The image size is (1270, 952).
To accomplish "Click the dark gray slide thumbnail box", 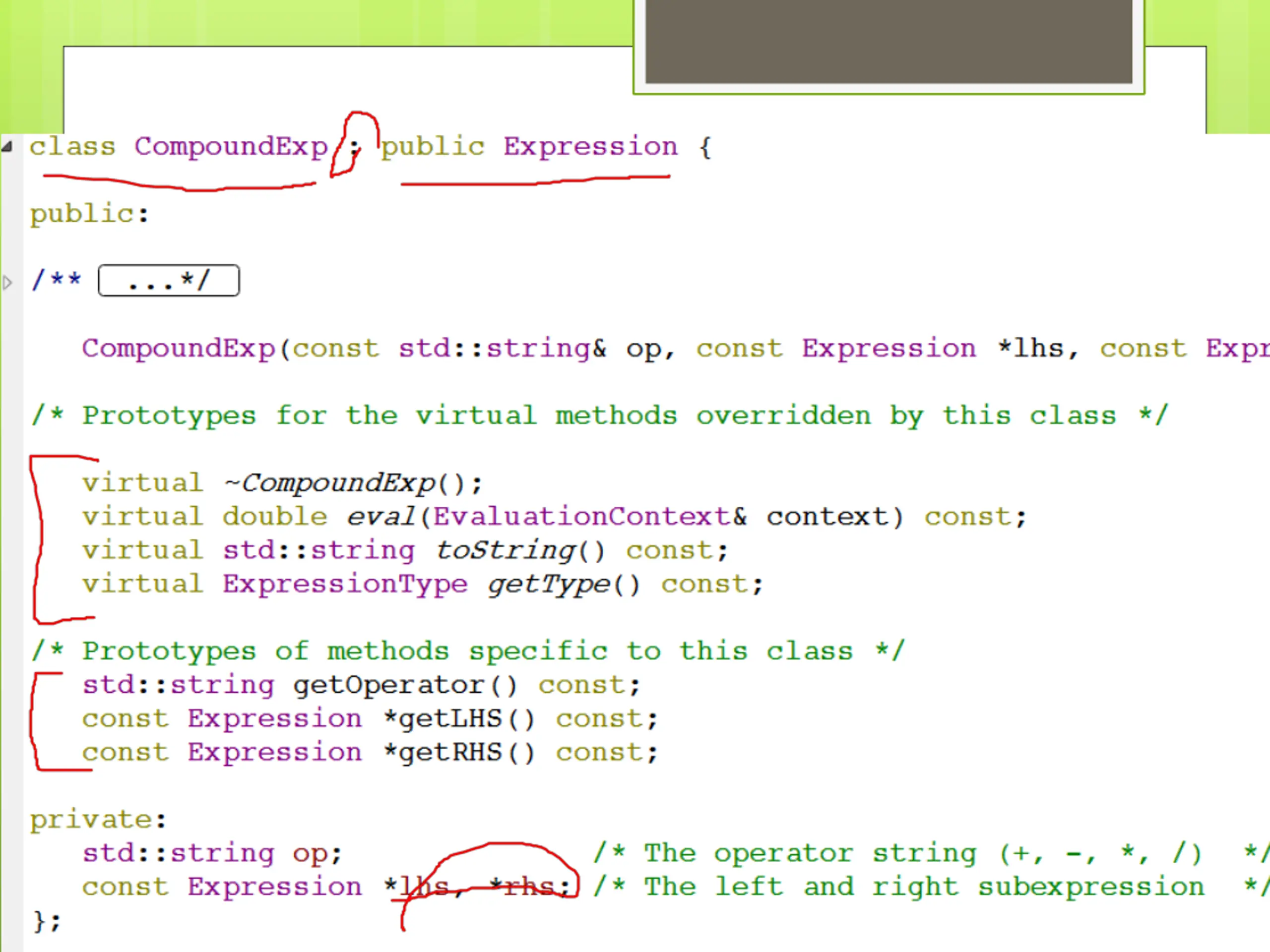I will 889,41.
